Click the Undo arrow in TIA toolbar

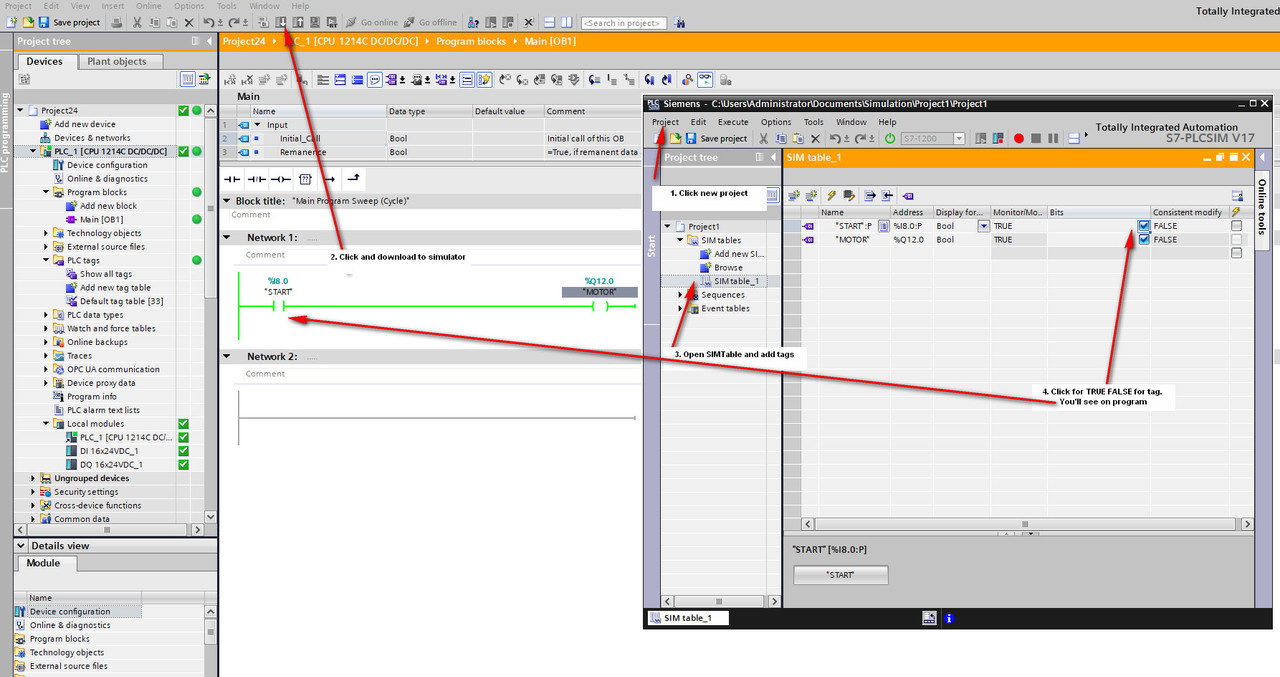[207, 22]
